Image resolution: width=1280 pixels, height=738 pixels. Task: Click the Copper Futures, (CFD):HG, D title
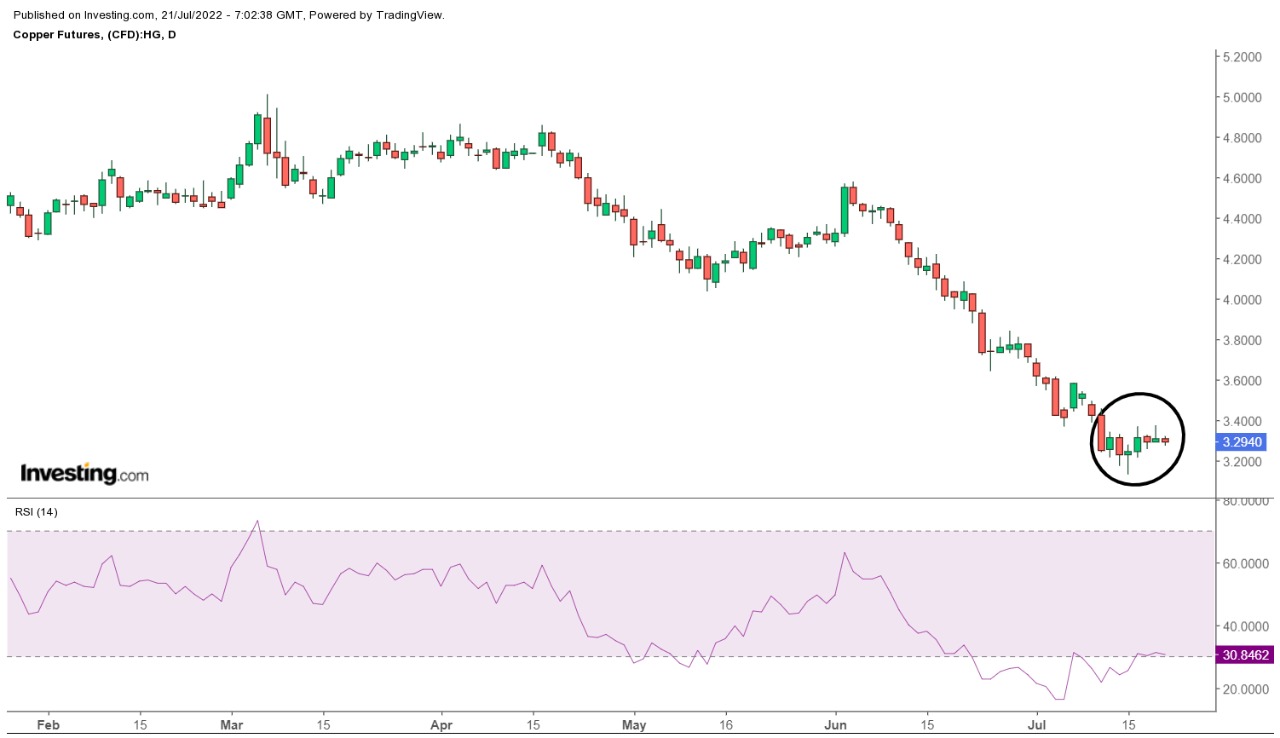point(95,34)
